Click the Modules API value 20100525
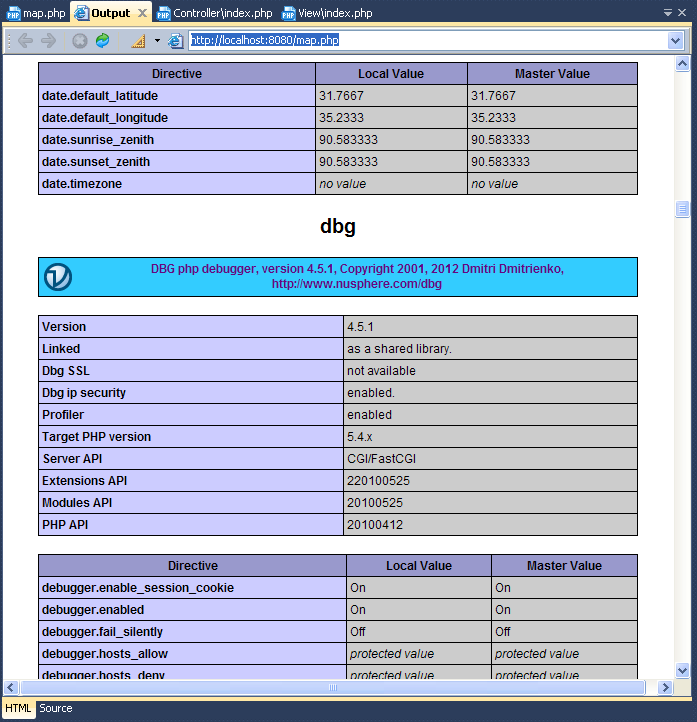 pos(375,503)
